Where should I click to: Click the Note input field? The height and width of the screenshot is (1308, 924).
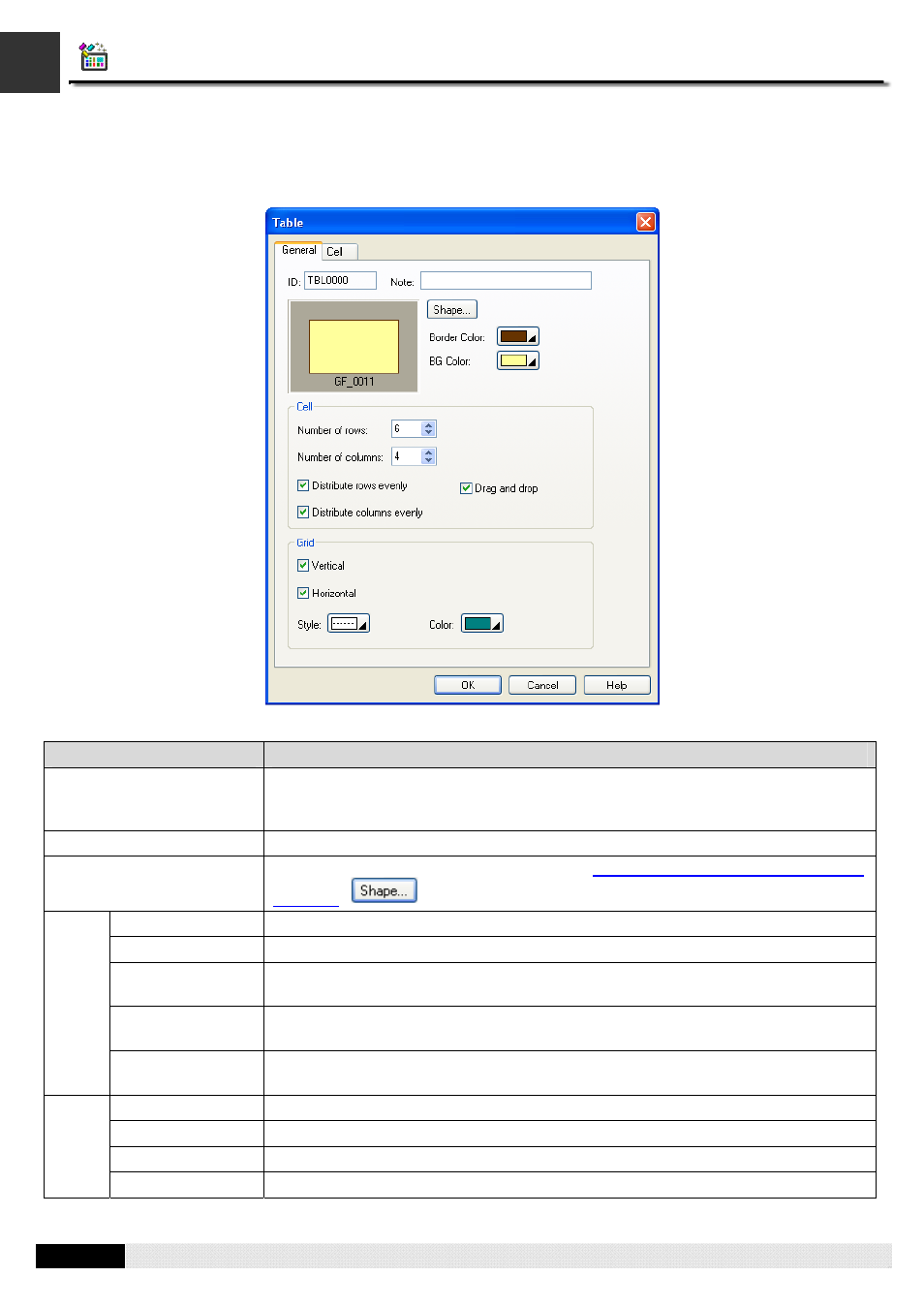(506, 280)
